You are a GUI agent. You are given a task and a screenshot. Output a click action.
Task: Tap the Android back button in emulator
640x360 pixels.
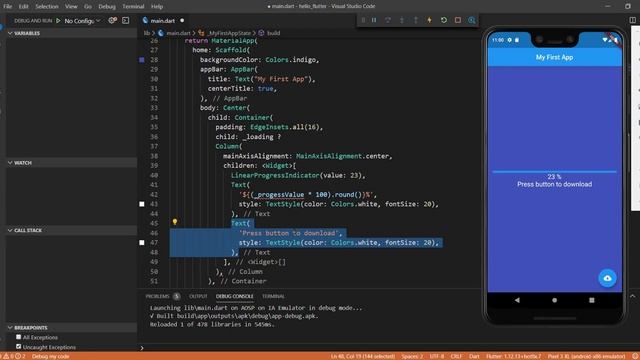[x=517, y=300]
